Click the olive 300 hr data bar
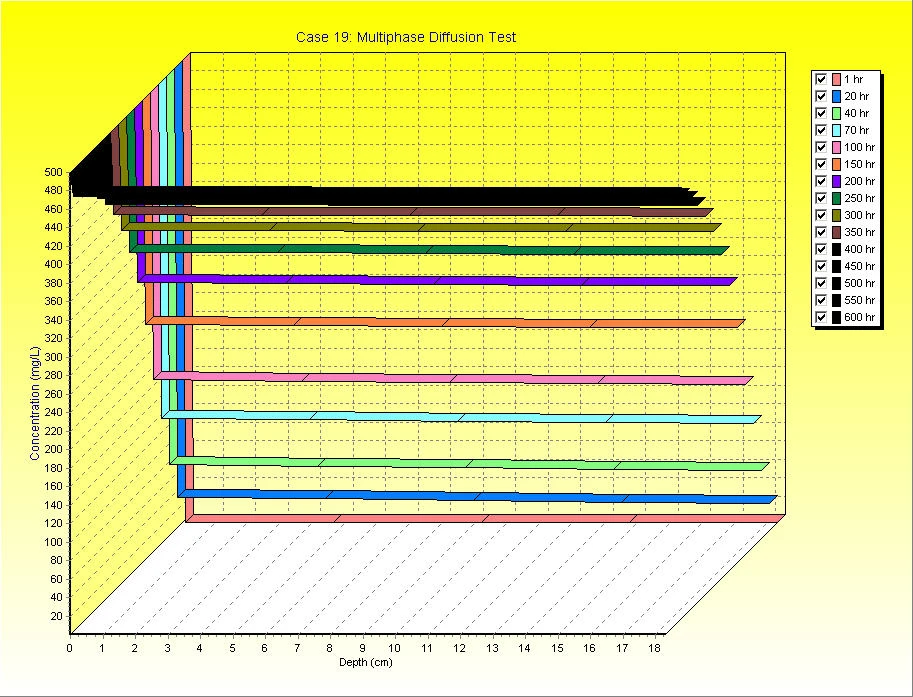 (422, 227)
